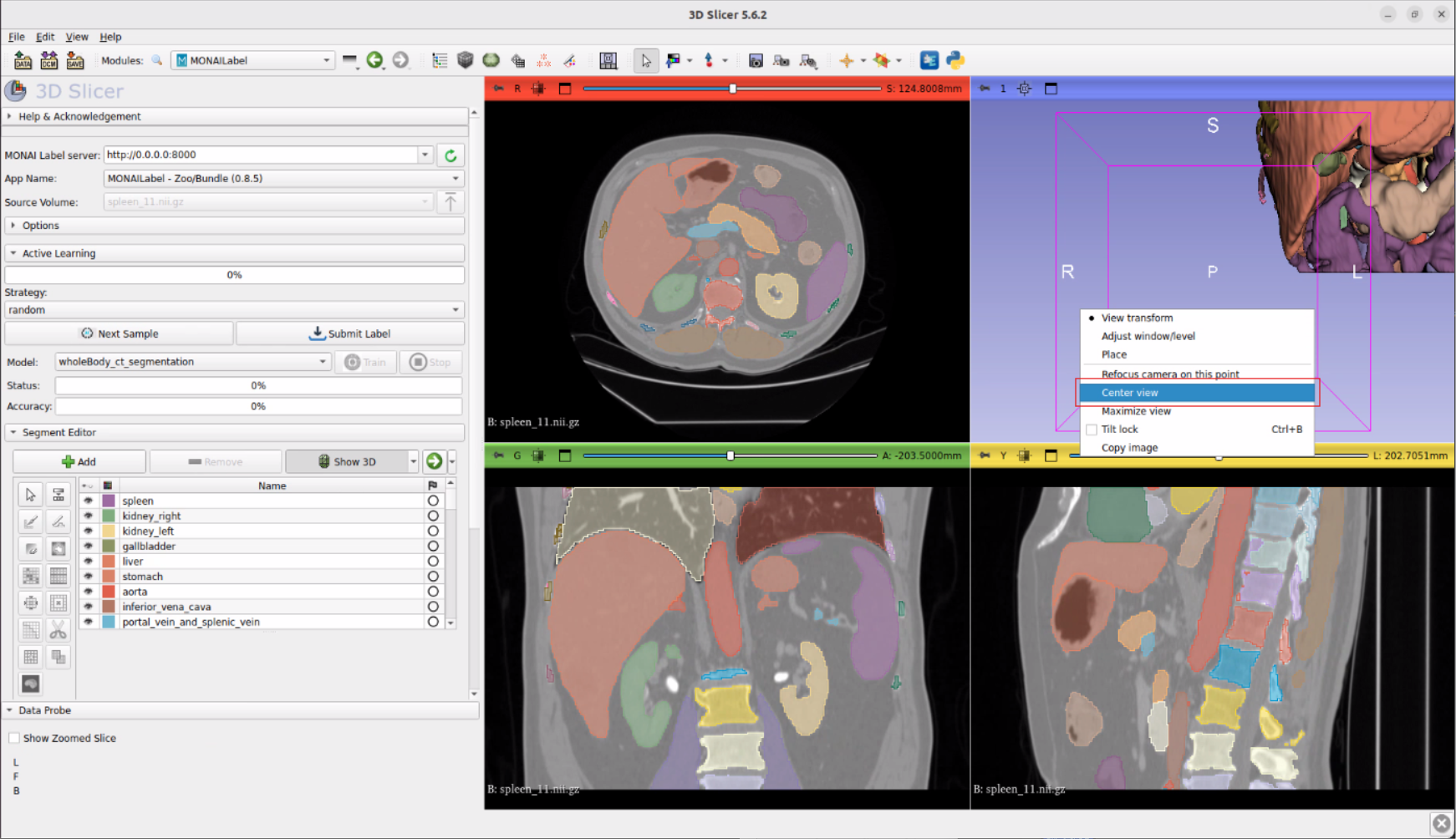This screenshot has width=1456, height=839.
Task: Click the Crosshair toolbar icon
Action: (847, 60)
